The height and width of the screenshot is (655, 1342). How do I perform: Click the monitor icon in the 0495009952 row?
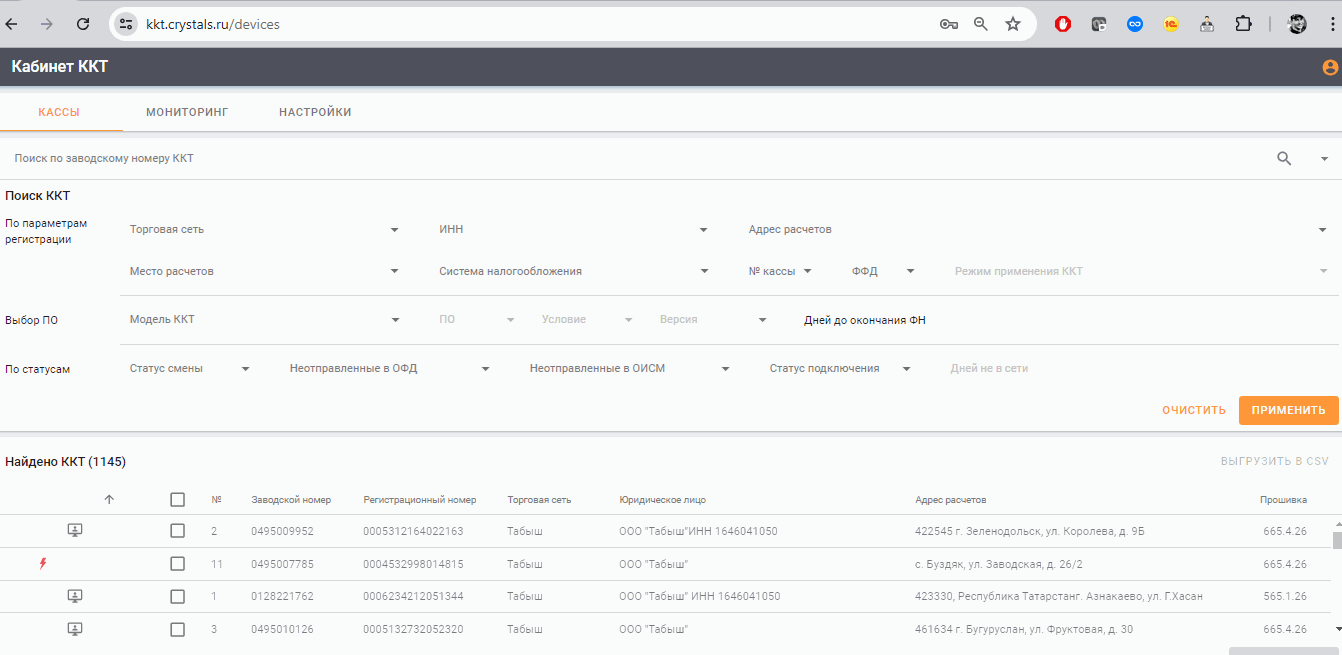75,531
